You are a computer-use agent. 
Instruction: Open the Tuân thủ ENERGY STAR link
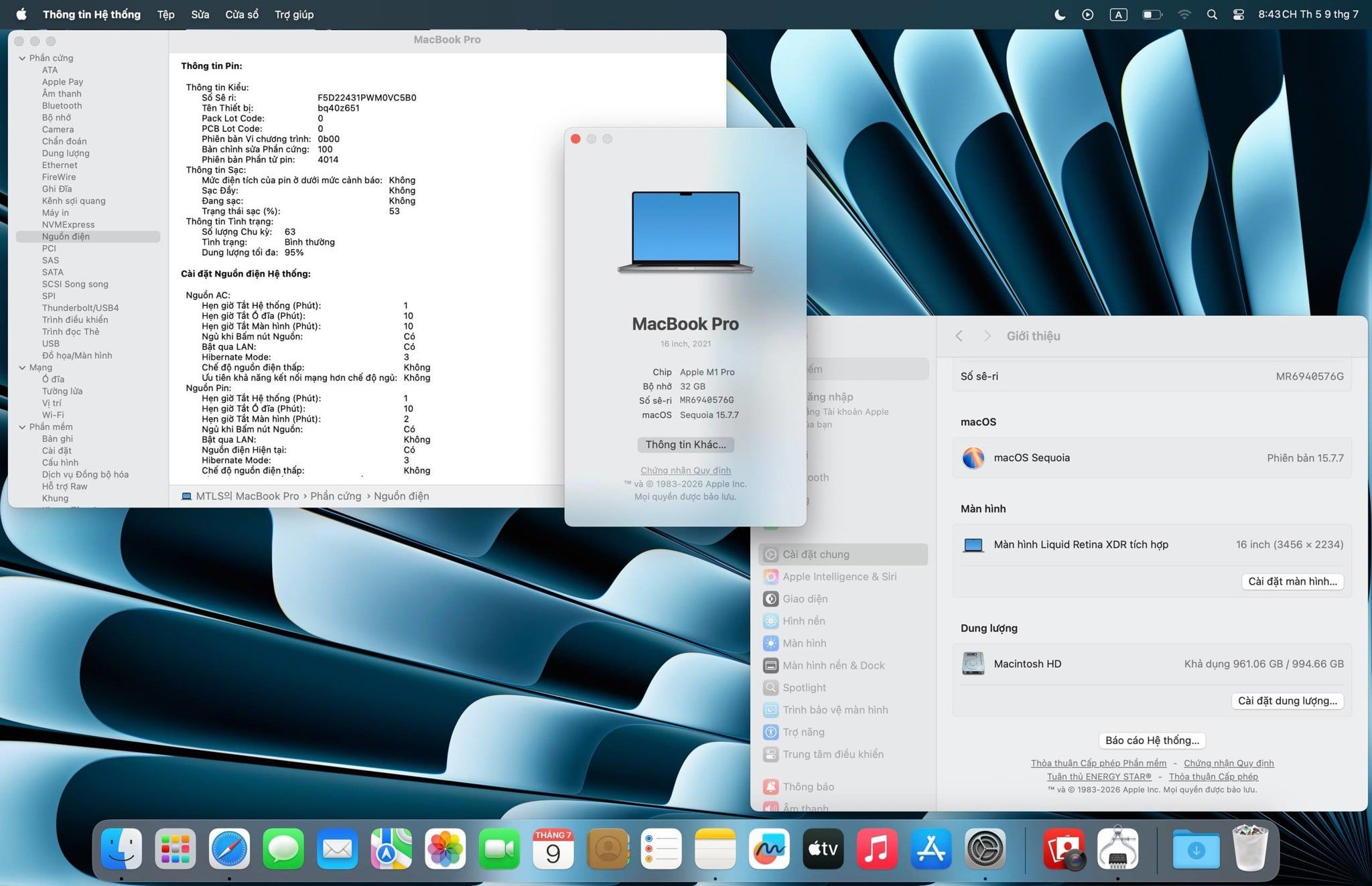click(x=1099, y=777)
